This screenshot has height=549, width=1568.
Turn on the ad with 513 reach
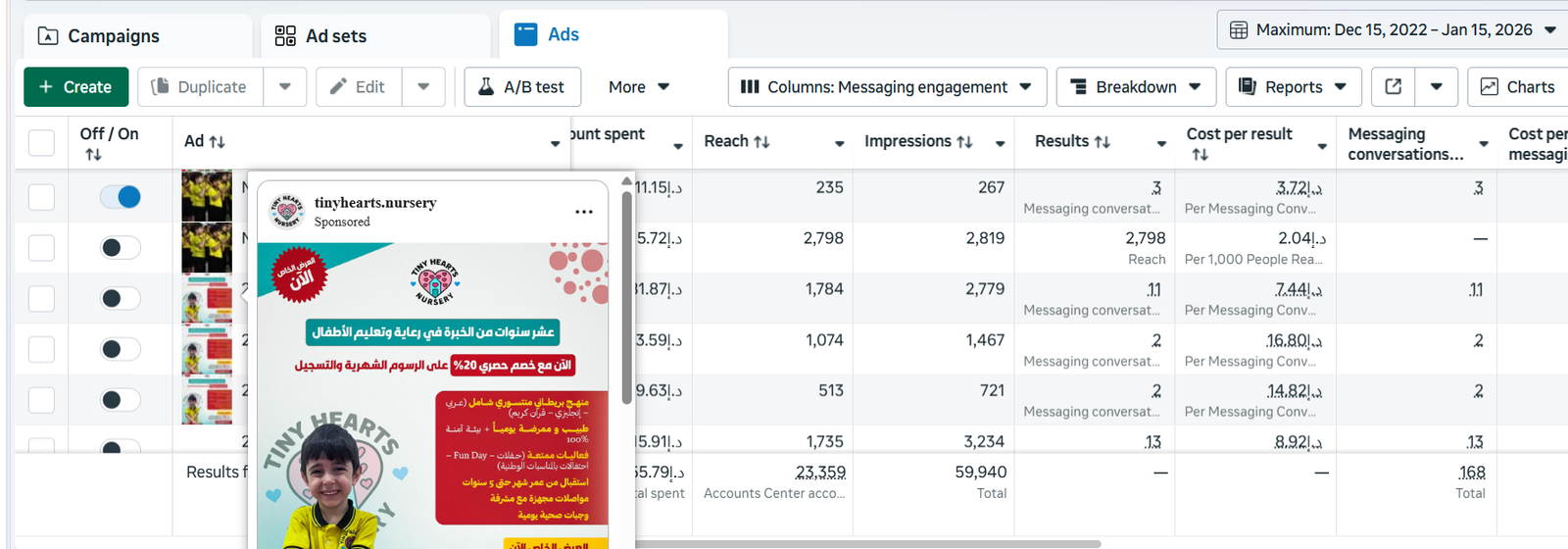[x=121, y=400]
